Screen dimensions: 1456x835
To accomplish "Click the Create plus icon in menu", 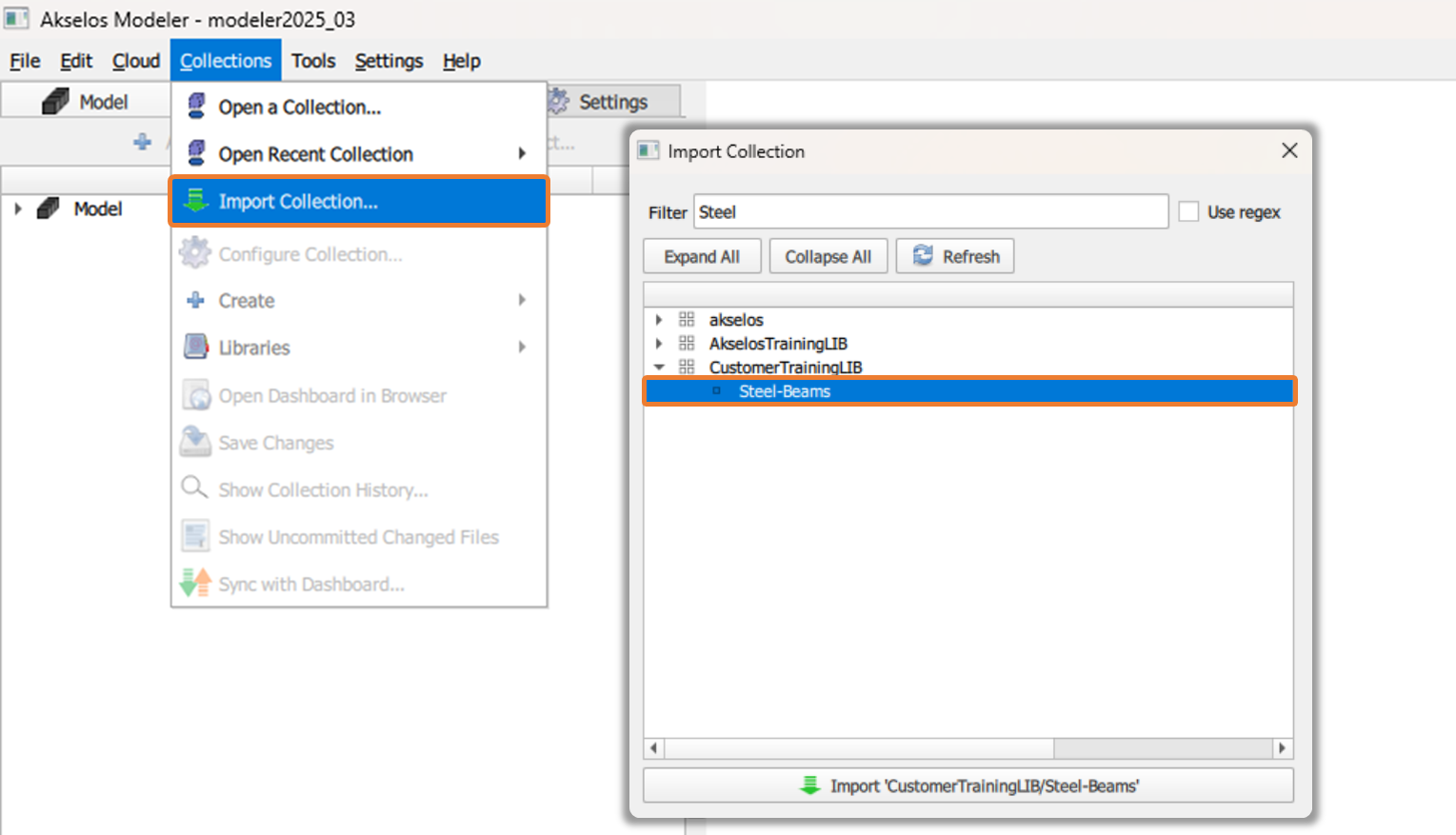I will (x=196, y=300).
